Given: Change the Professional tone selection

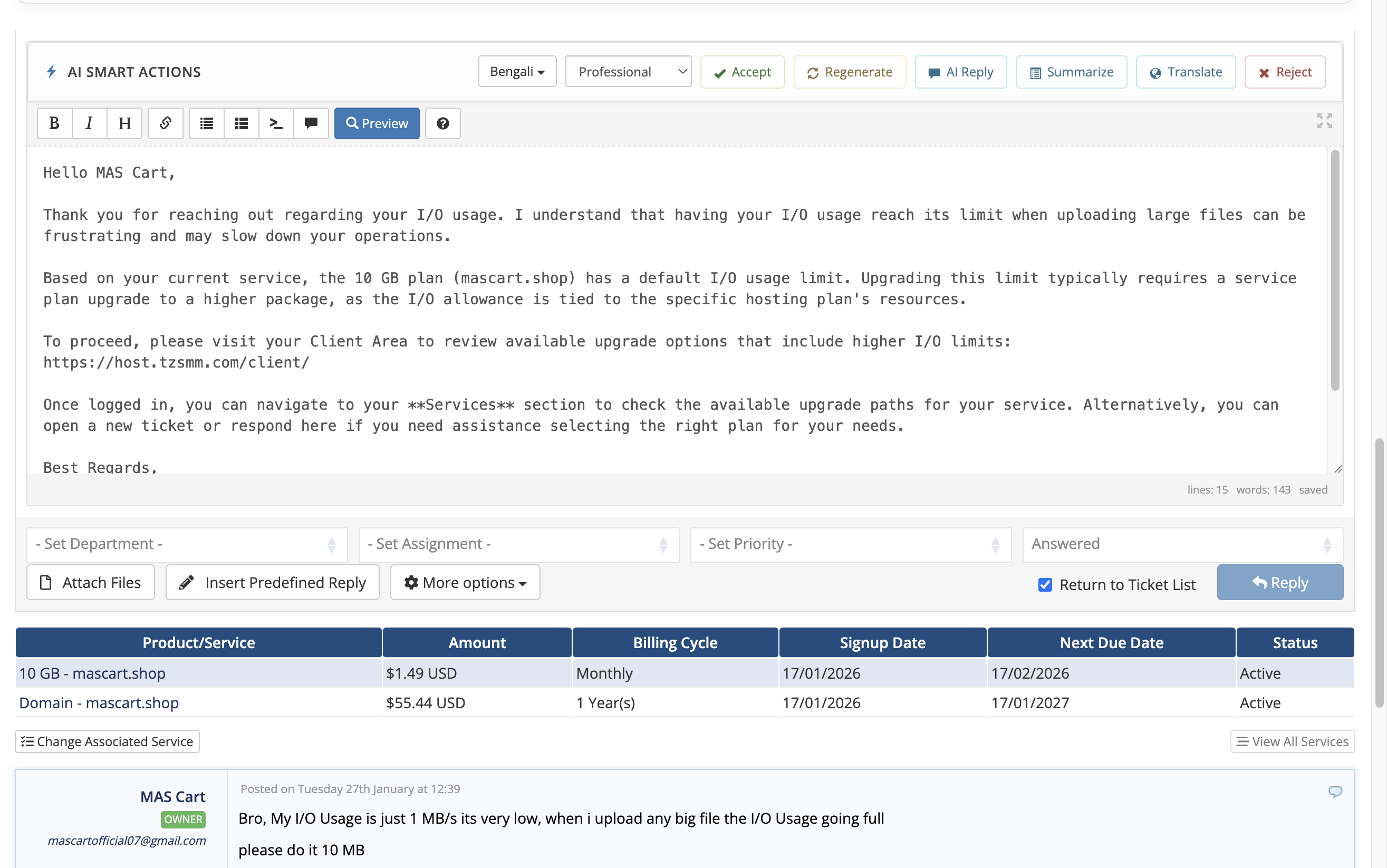Looking at the screenshot, I should tap(628, 71).
